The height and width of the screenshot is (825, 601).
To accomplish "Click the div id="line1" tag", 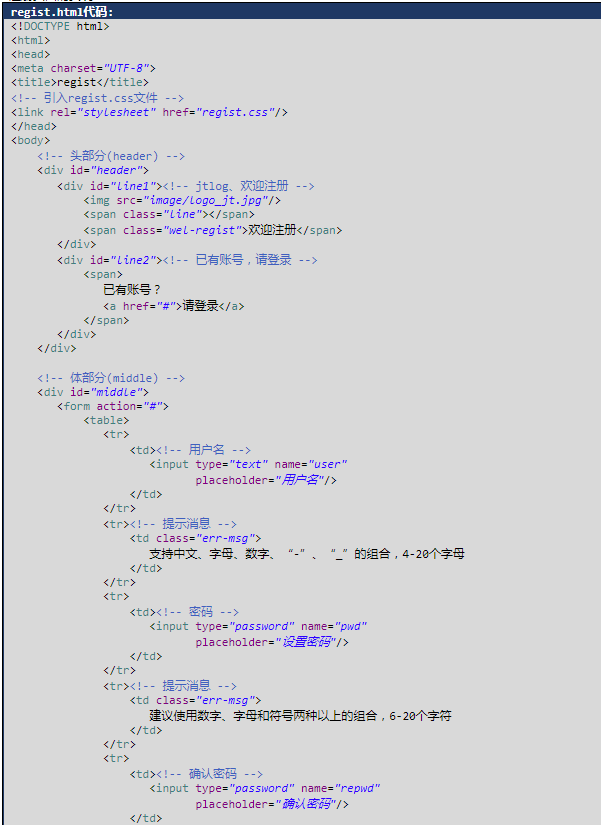I will click(110, 186).
